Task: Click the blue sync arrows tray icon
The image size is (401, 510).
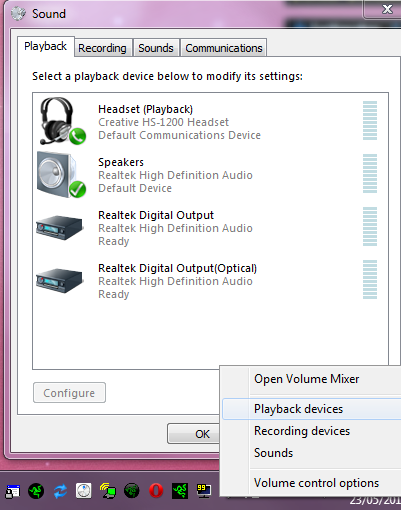Action: click(x=60, y=491)
